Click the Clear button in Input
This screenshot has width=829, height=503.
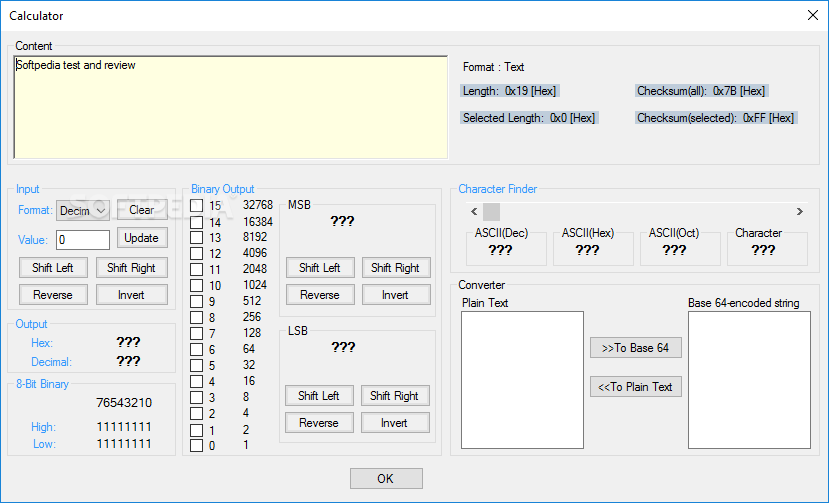(142, 209)
